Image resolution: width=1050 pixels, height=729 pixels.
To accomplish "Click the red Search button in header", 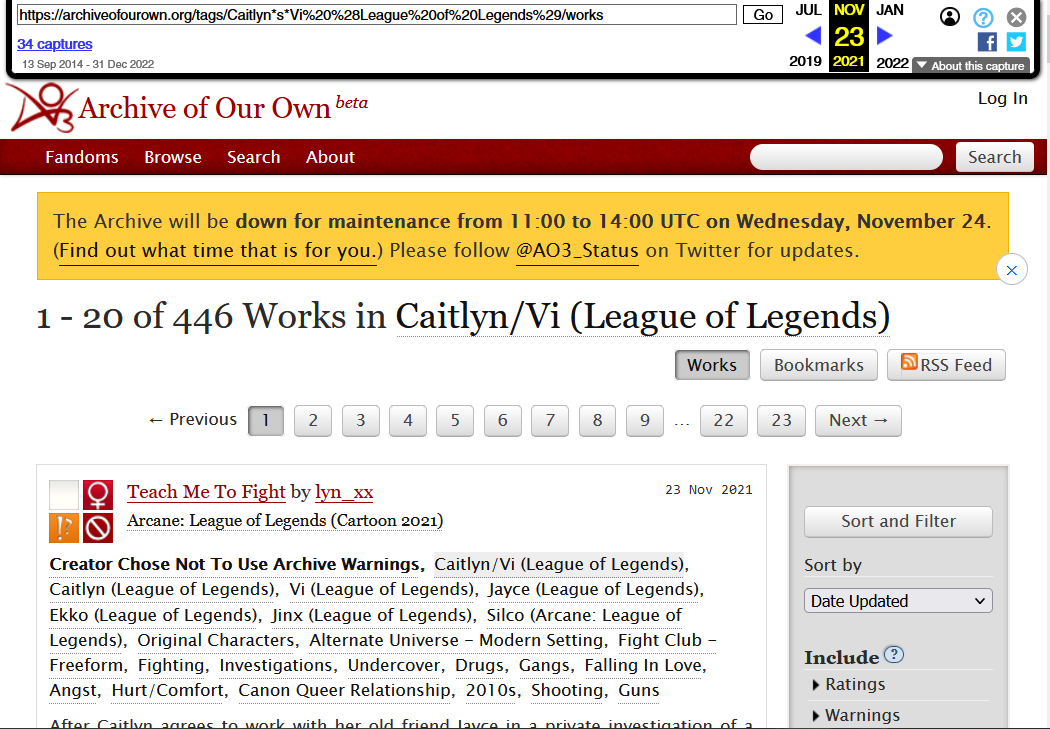I will click(x=994, y=157).
